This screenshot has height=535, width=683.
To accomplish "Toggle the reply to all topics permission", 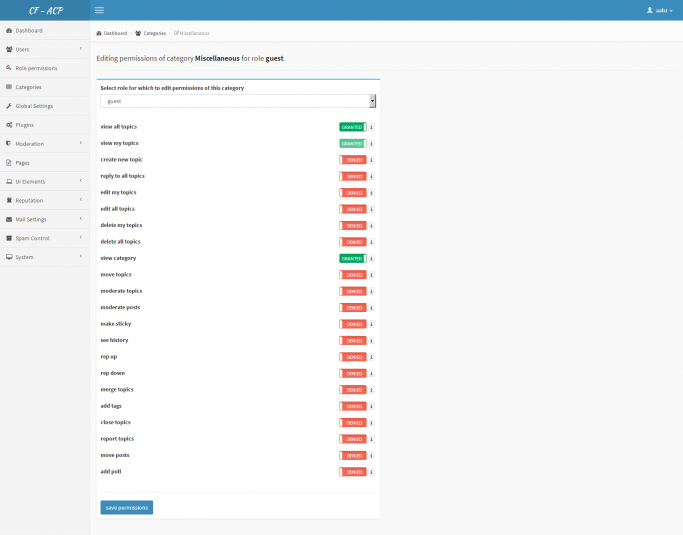I will (353, 176).
